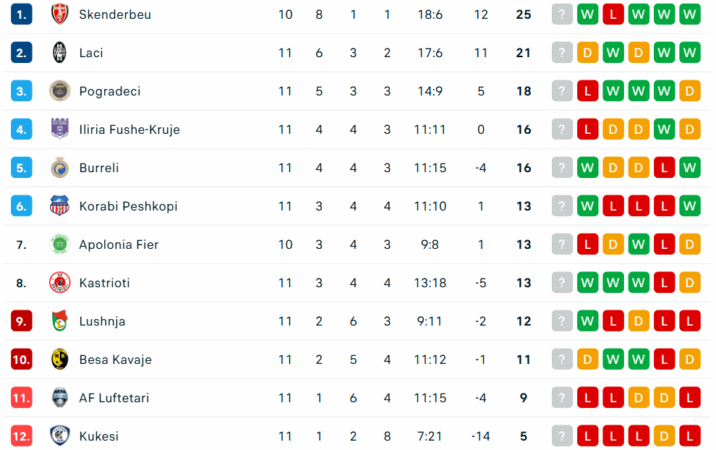
Task: Click the Laci team logo
Action: pyautogui.click(x=59, y=52)
